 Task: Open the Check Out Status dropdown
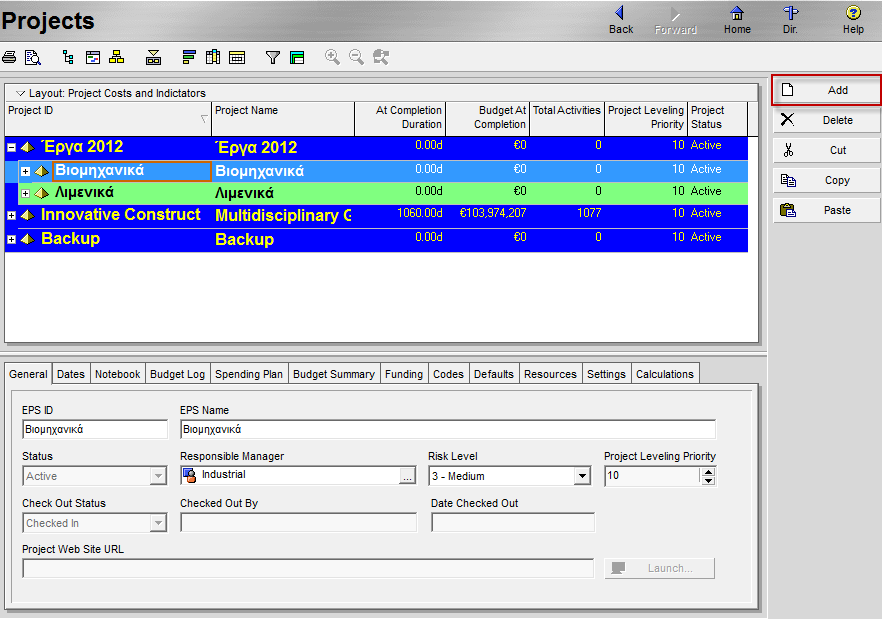tap(159, 523)
